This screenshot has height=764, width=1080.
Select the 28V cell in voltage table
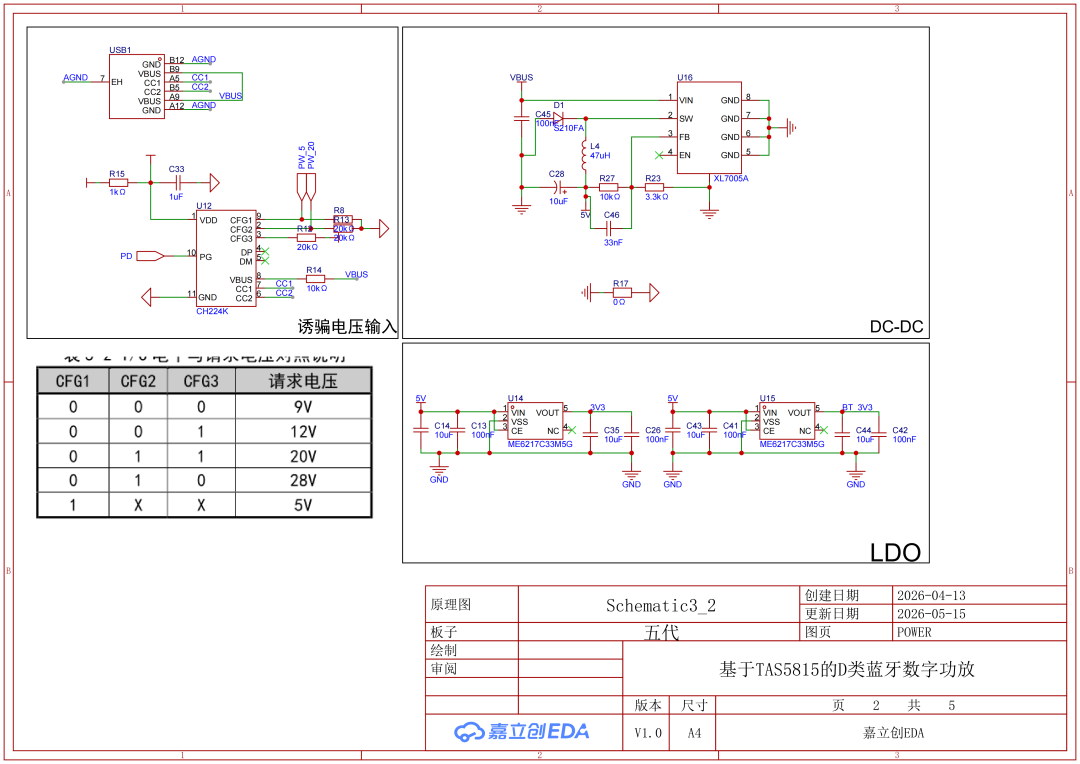pos(303,481)
